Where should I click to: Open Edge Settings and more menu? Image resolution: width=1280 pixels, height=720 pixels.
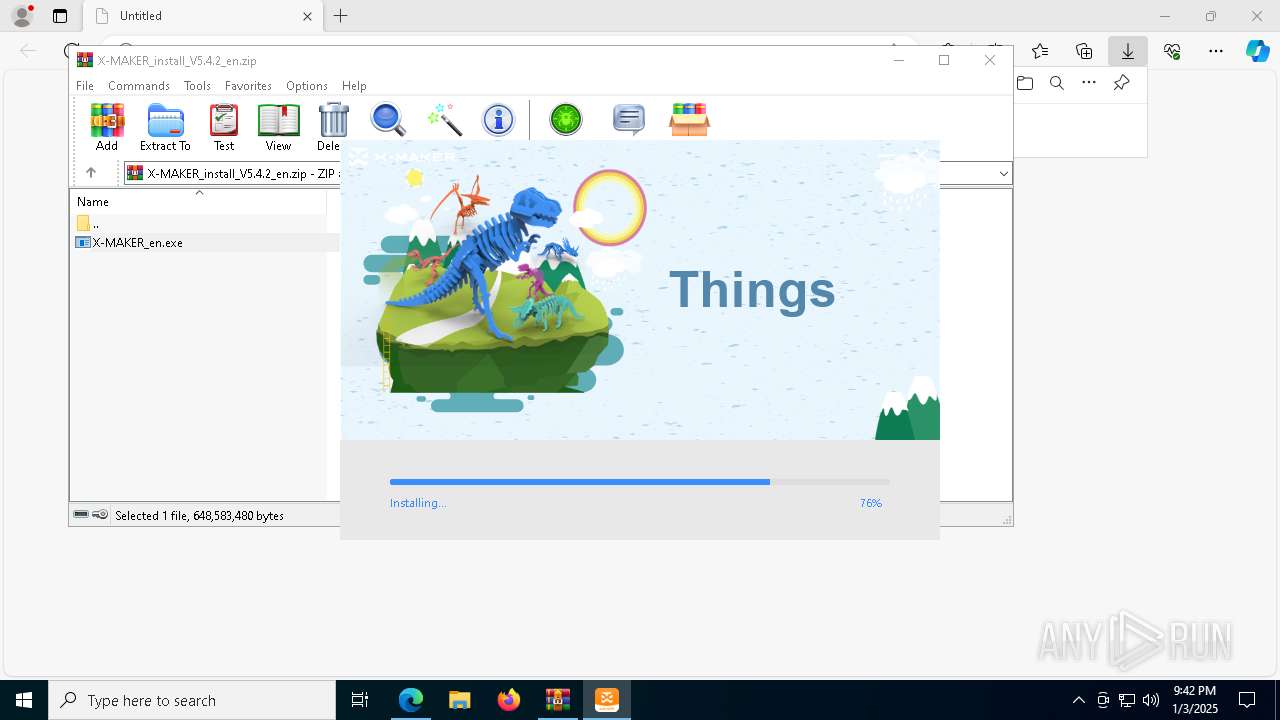(x=1216, y=51)
